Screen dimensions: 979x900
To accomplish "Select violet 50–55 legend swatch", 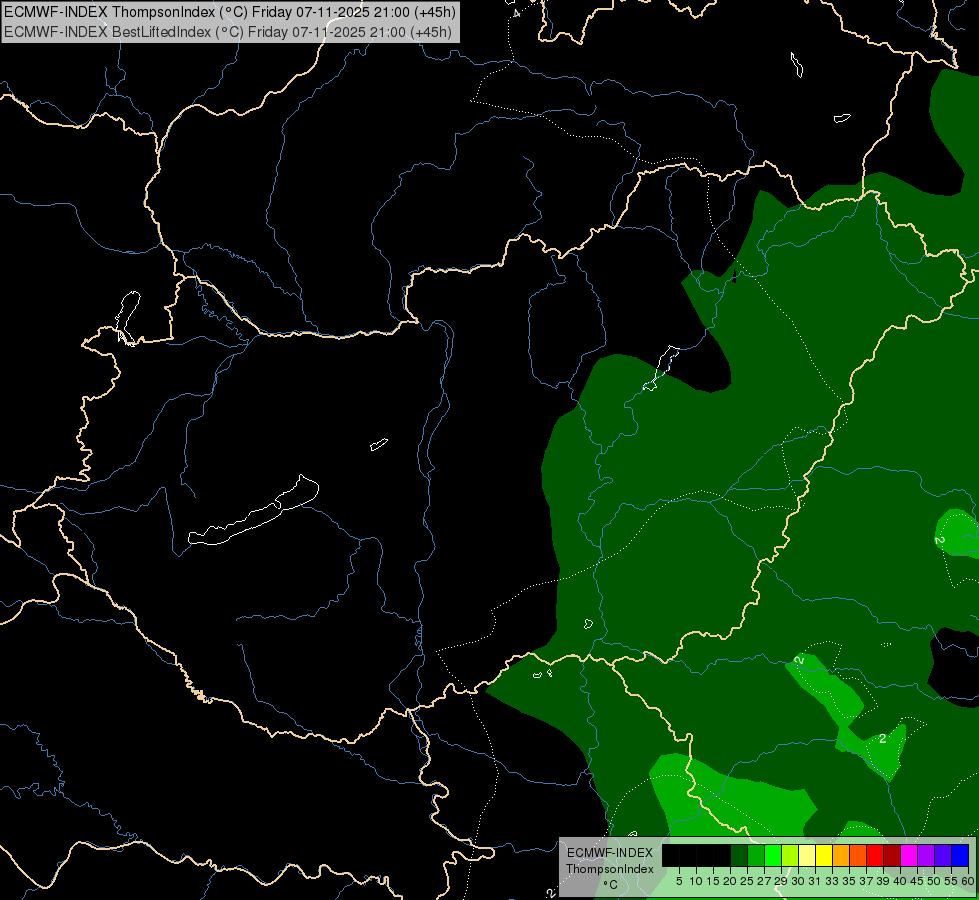I will (x=943, y=855).
